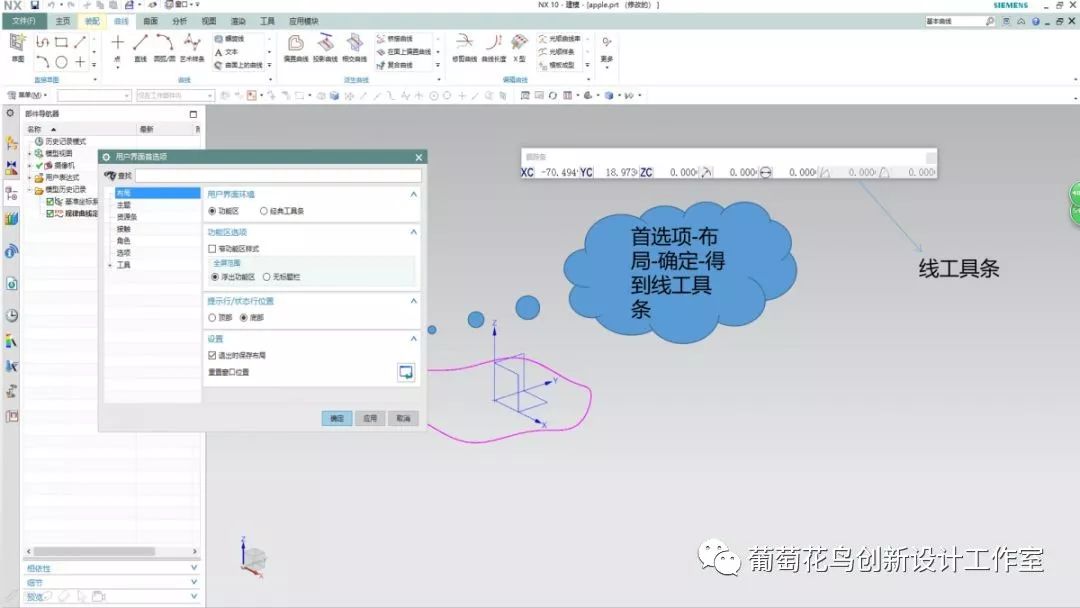The width and height of the screenshot is (1080, 608).
Task: Open the Intersection Curve (相交曲线) tool
Action: pos(355,48)
